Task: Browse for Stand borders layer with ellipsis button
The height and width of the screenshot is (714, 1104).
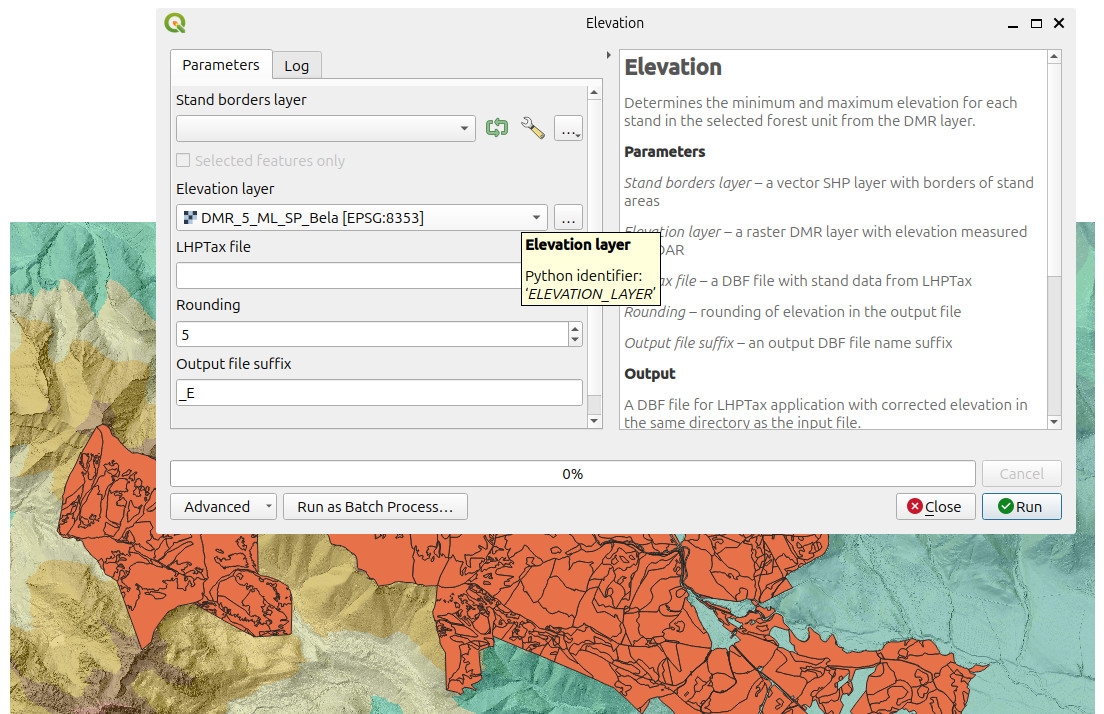Action: point(568,128)
